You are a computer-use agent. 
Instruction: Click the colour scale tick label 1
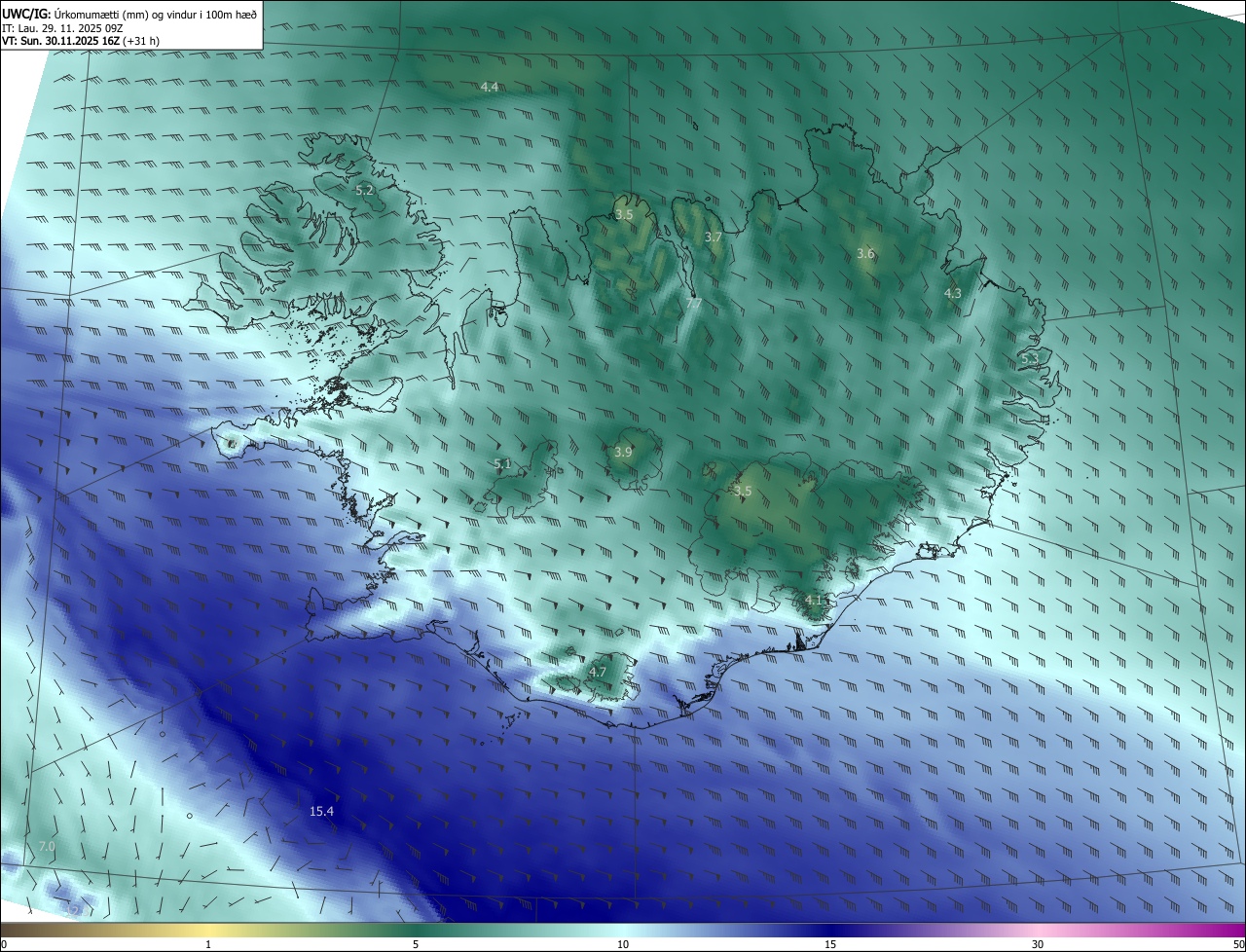click(x=208, y=944)
